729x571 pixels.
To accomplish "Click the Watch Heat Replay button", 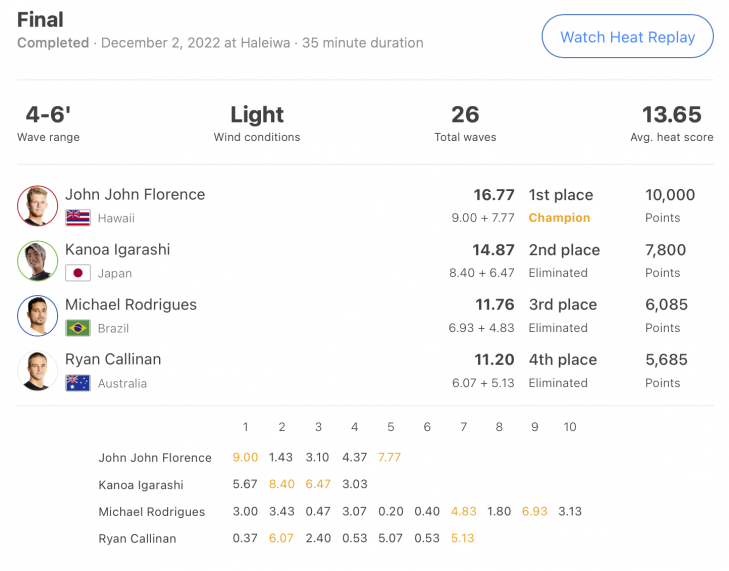I will [x=627, y=36].
